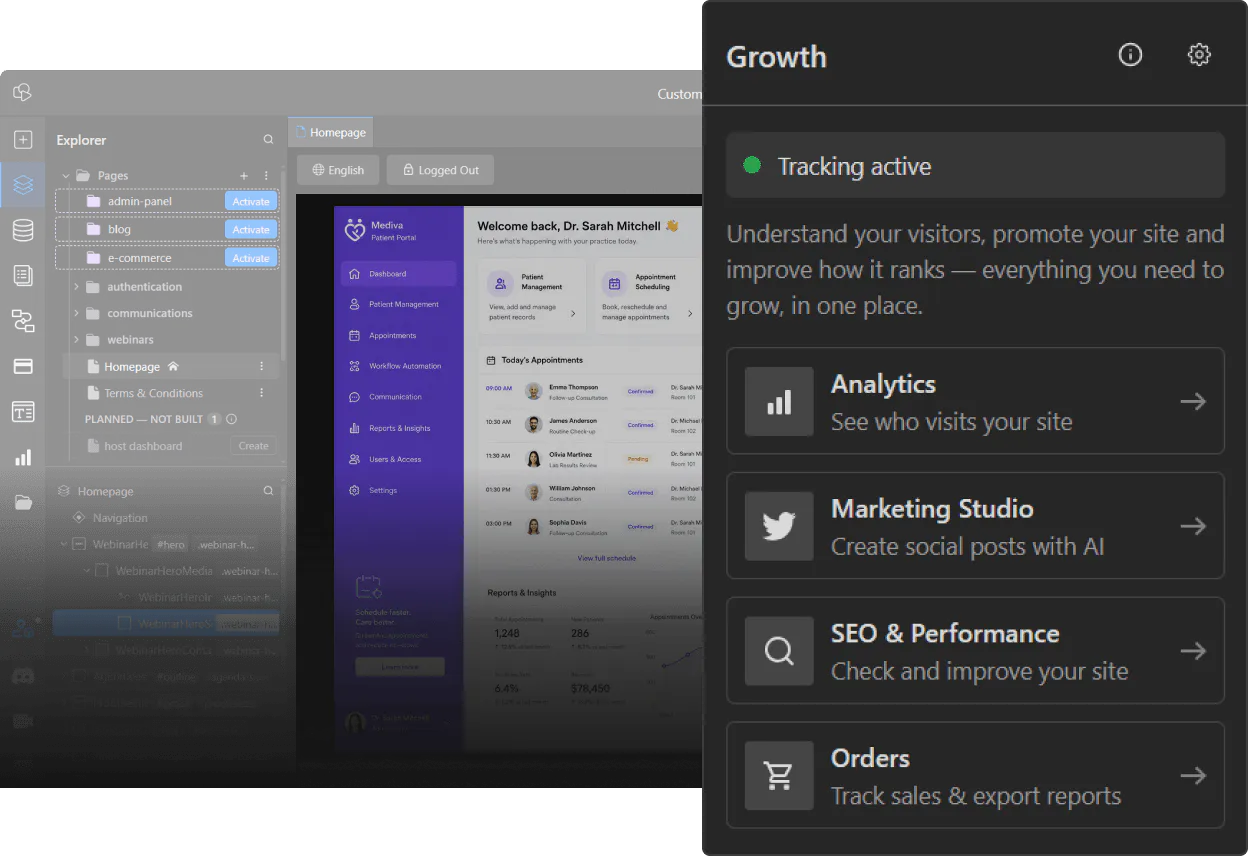
Task: Open the Homepage row three-dot menu
Action: [x=262, y=366]
